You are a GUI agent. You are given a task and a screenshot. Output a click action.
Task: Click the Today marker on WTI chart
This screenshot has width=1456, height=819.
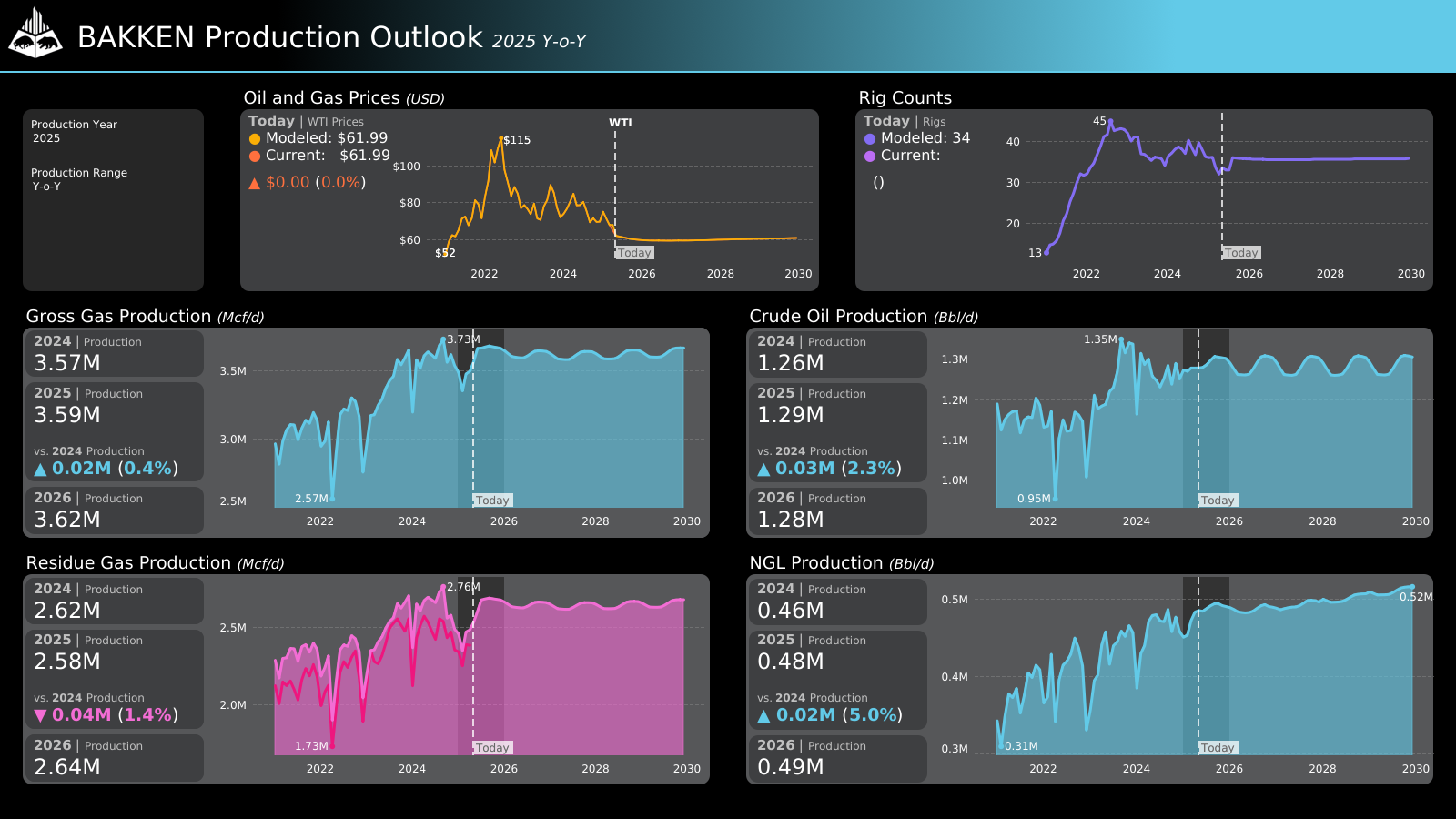pyautogui.click(x=634, y=253)
